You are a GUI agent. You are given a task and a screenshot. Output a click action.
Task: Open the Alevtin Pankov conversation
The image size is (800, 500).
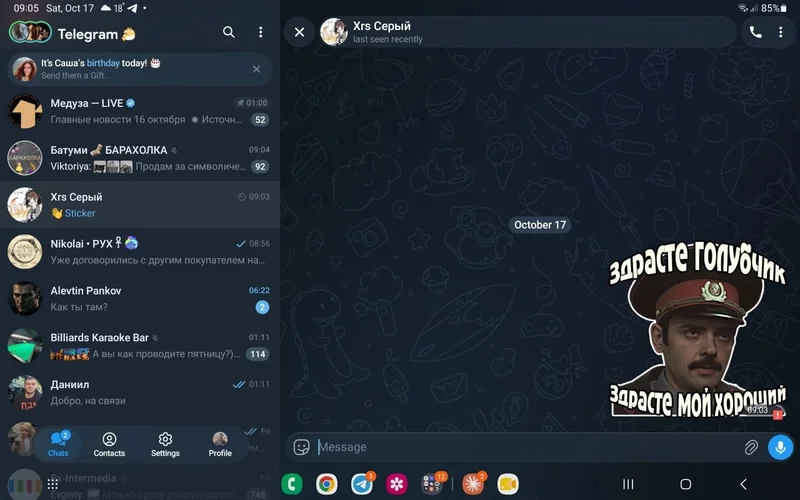140,298
